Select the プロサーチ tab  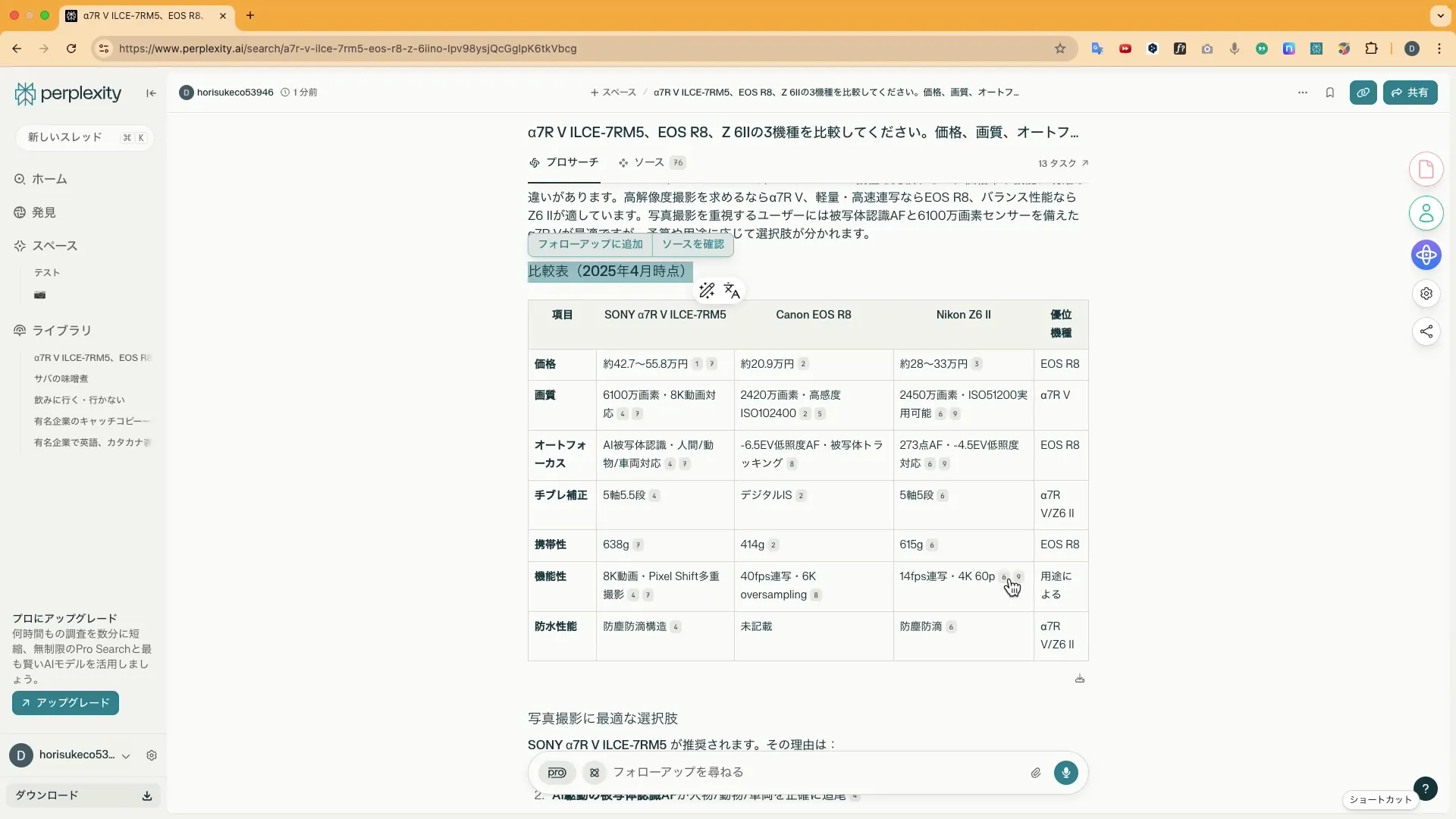point(564,162)
